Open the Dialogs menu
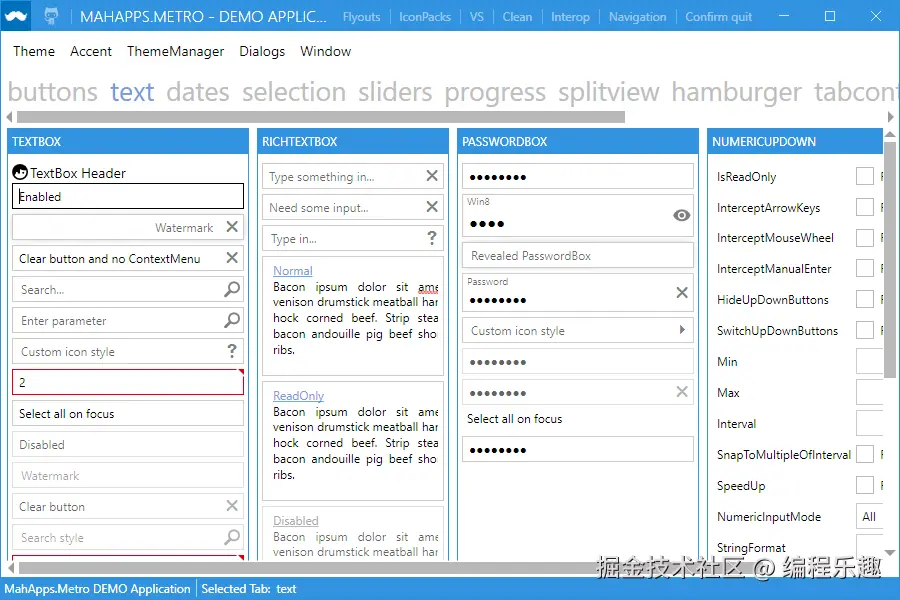Image resolution: width=900 pixels, height=600 pixels. (x=262, y=51)
